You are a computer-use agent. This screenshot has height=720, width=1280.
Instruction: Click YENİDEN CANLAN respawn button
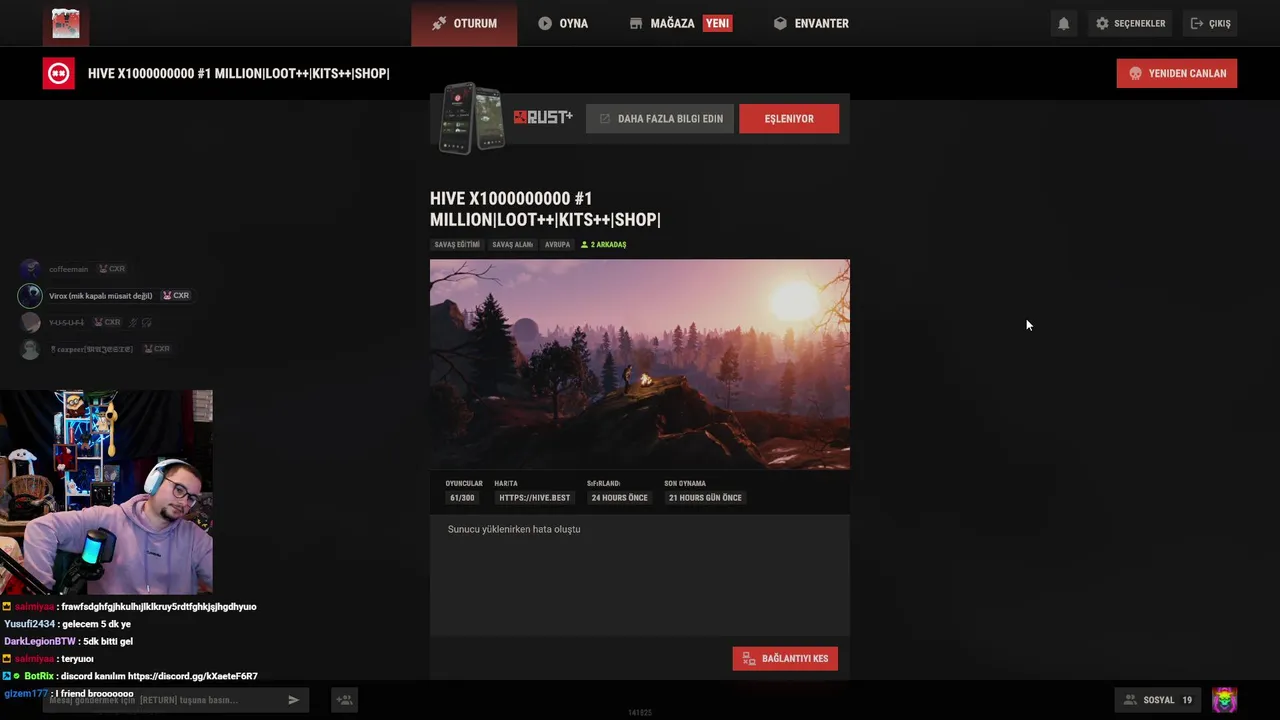click(x=1177, y=73)
